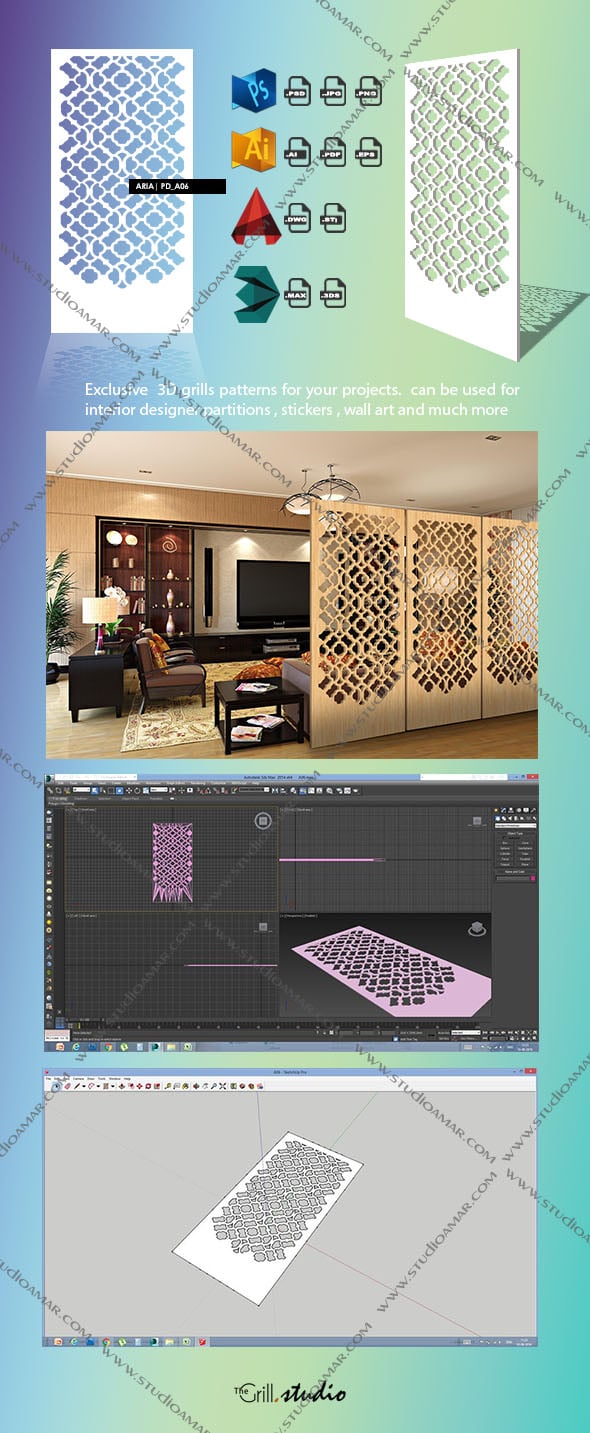Select the .DWG file format icon
This screenshot has width=590, height=1433.
[298, 216]
